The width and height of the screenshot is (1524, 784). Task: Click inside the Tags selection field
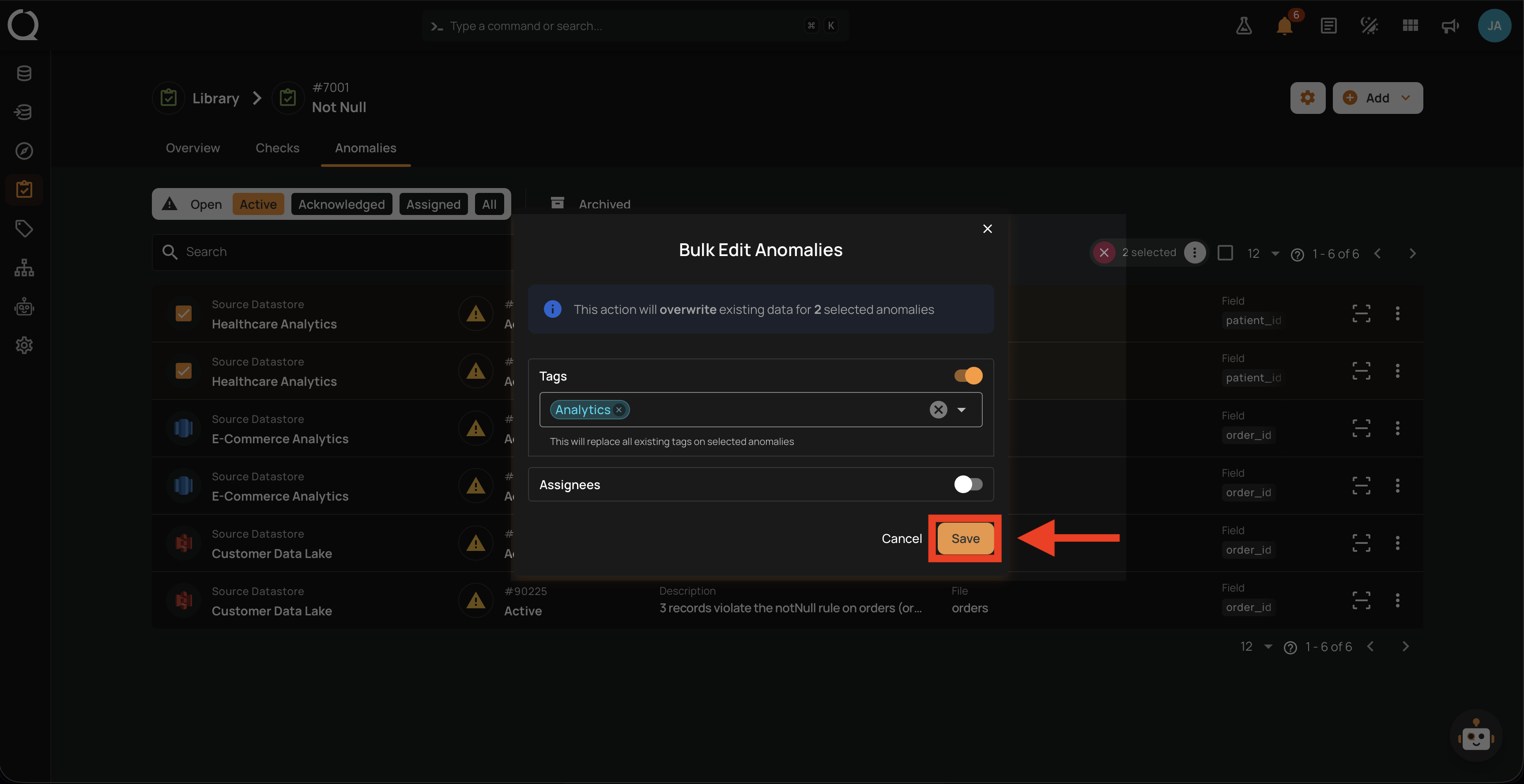click(761, 410)
